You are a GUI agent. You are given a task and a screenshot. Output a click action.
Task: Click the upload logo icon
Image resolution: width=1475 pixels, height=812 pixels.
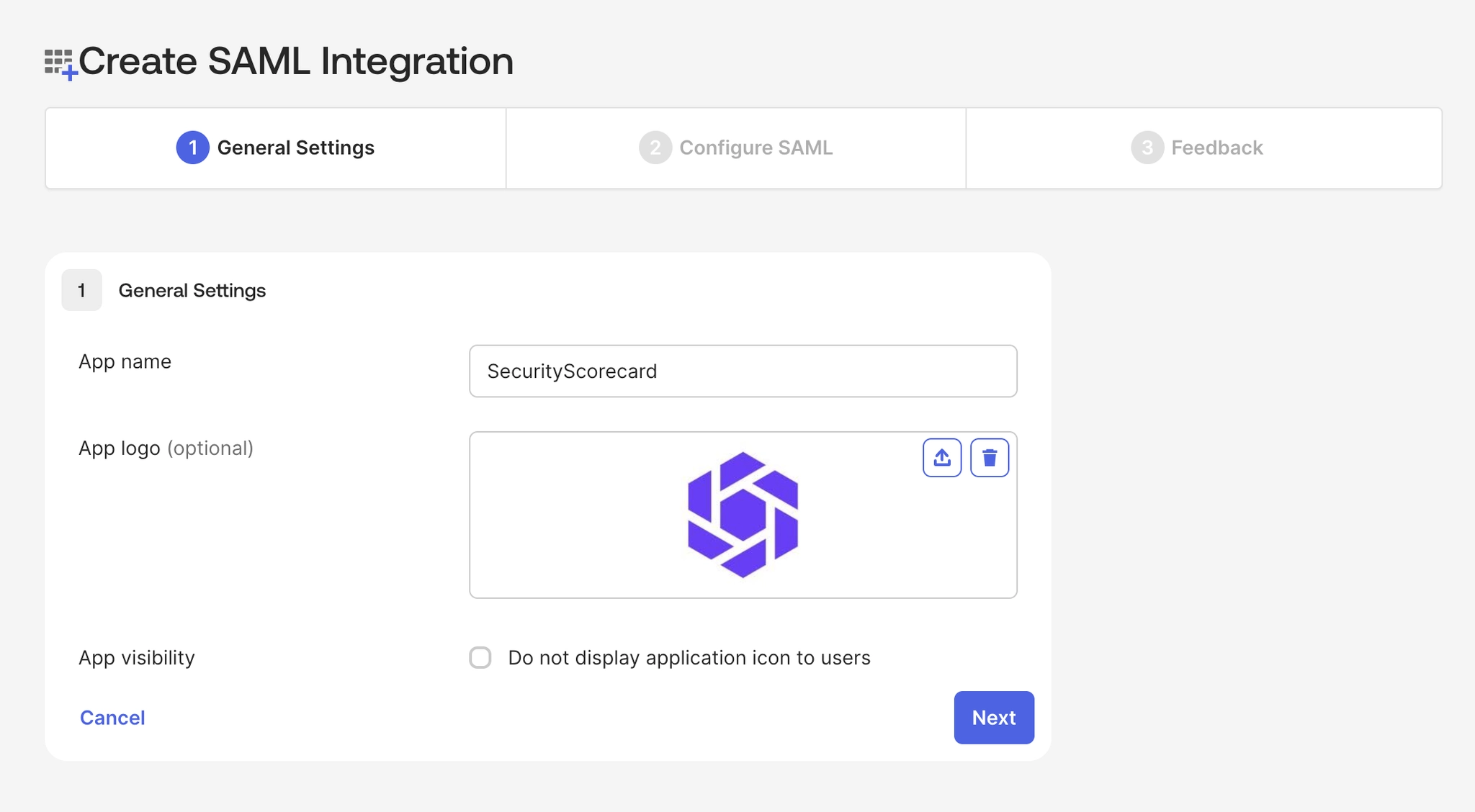[941, 458]
